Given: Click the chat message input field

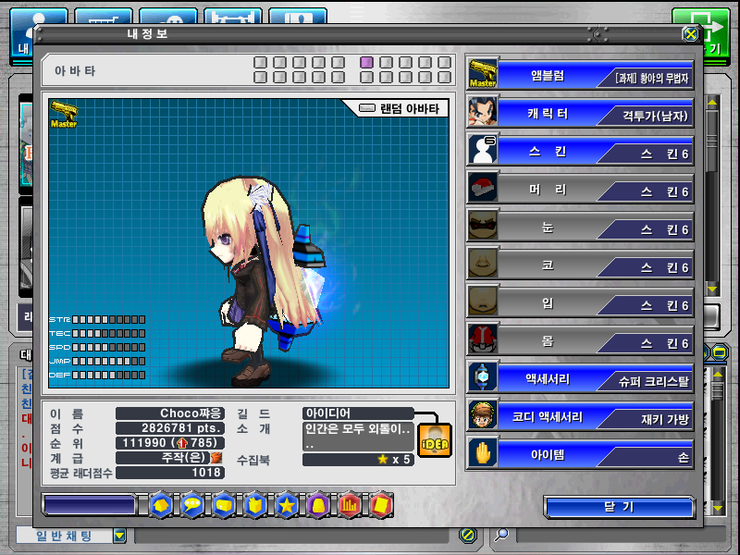Looking at the screenshot, I should [x=291, y=535].
